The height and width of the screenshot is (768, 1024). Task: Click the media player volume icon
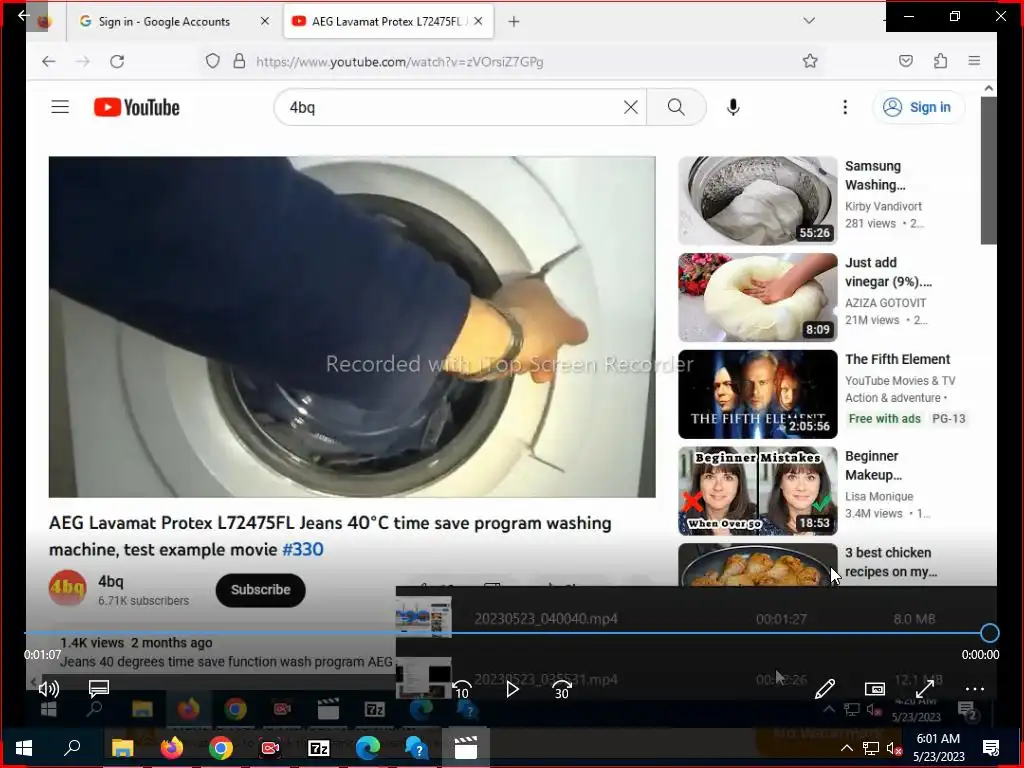point(49,688)
